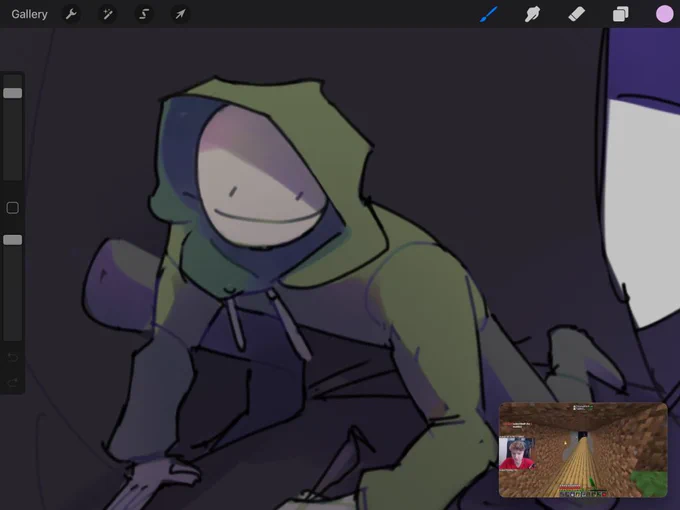This screenshot has height=510, width=680.
Task: Select the Selection S-shaped tool
Action: coord(144,14)
